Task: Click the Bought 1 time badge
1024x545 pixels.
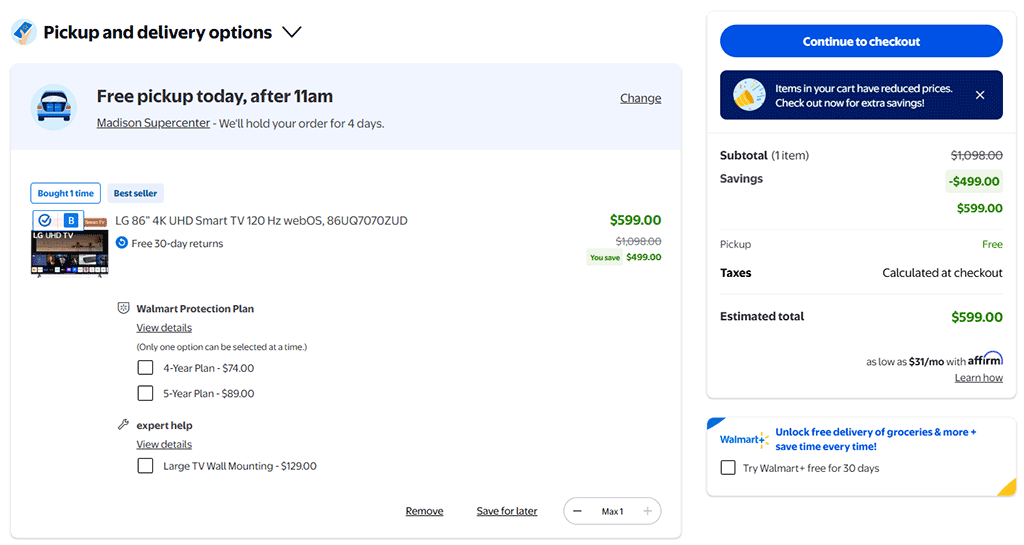Action: tap(65, 193)
